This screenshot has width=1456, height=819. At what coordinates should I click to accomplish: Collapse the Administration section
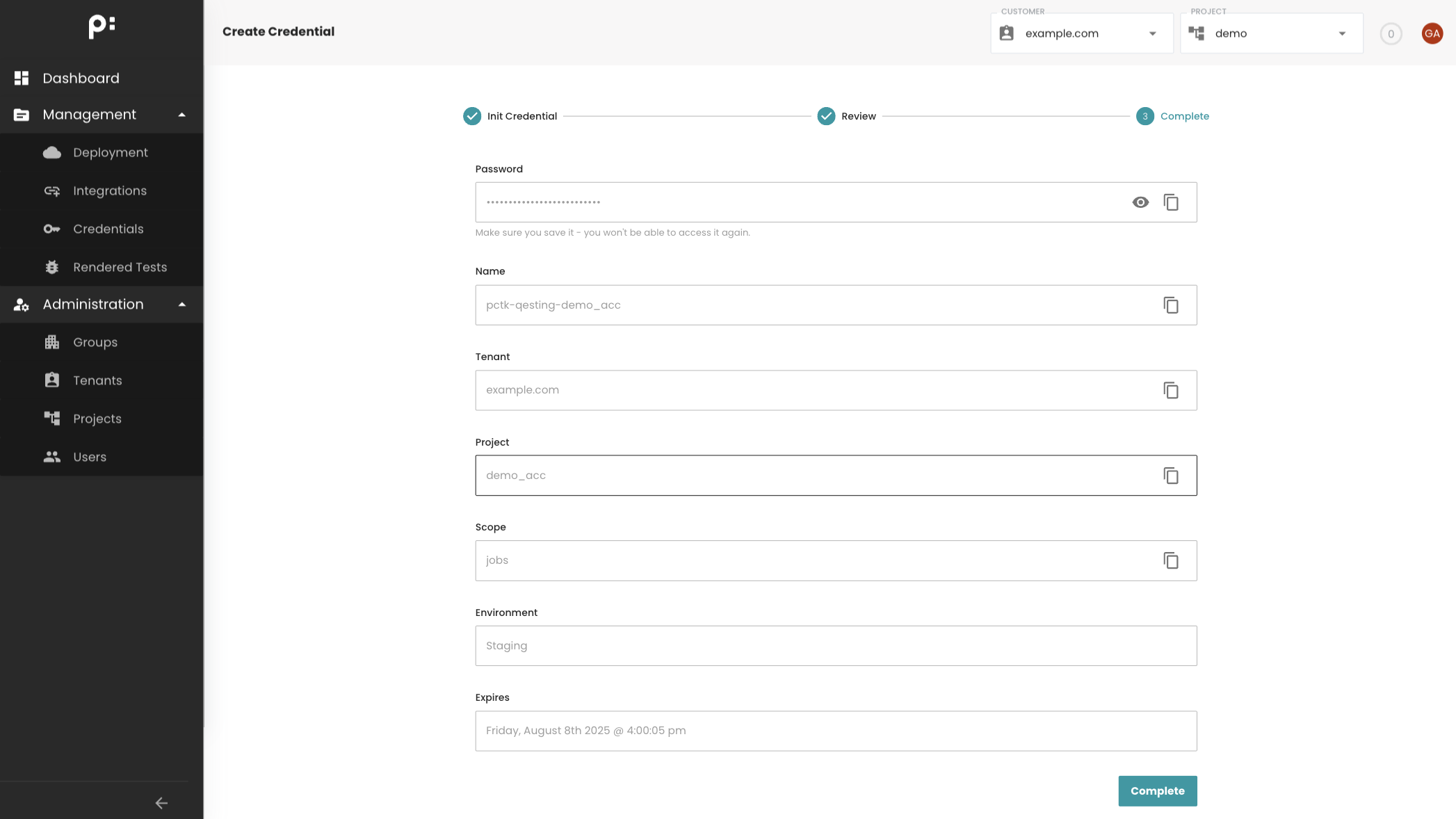pos(182,304)
